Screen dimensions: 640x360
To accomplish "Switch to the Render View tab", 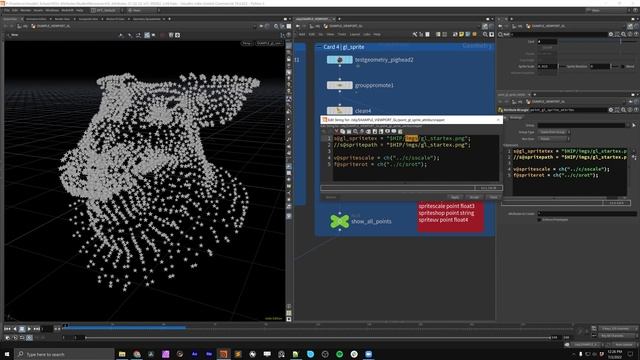I will (x=62, y=19).
